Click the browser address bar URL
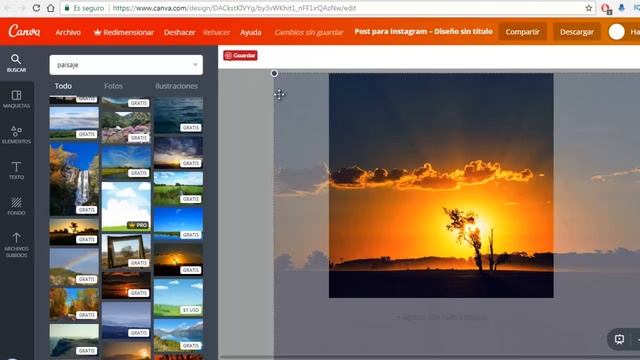The width and height of the screenshot is (640, 360). [234, 8]
